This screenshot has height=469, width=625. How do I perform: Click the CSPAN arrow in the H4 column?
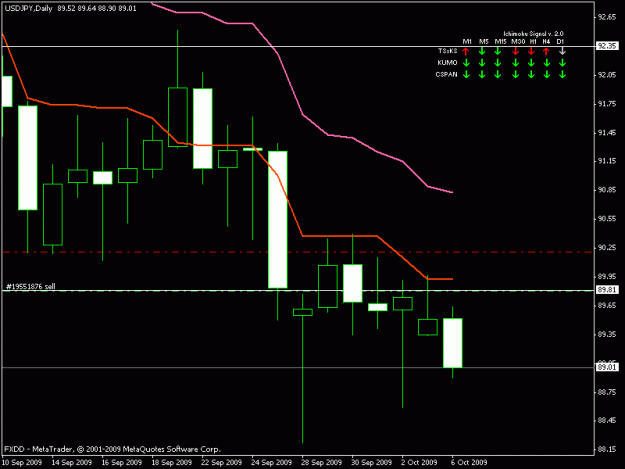[546, 75]
